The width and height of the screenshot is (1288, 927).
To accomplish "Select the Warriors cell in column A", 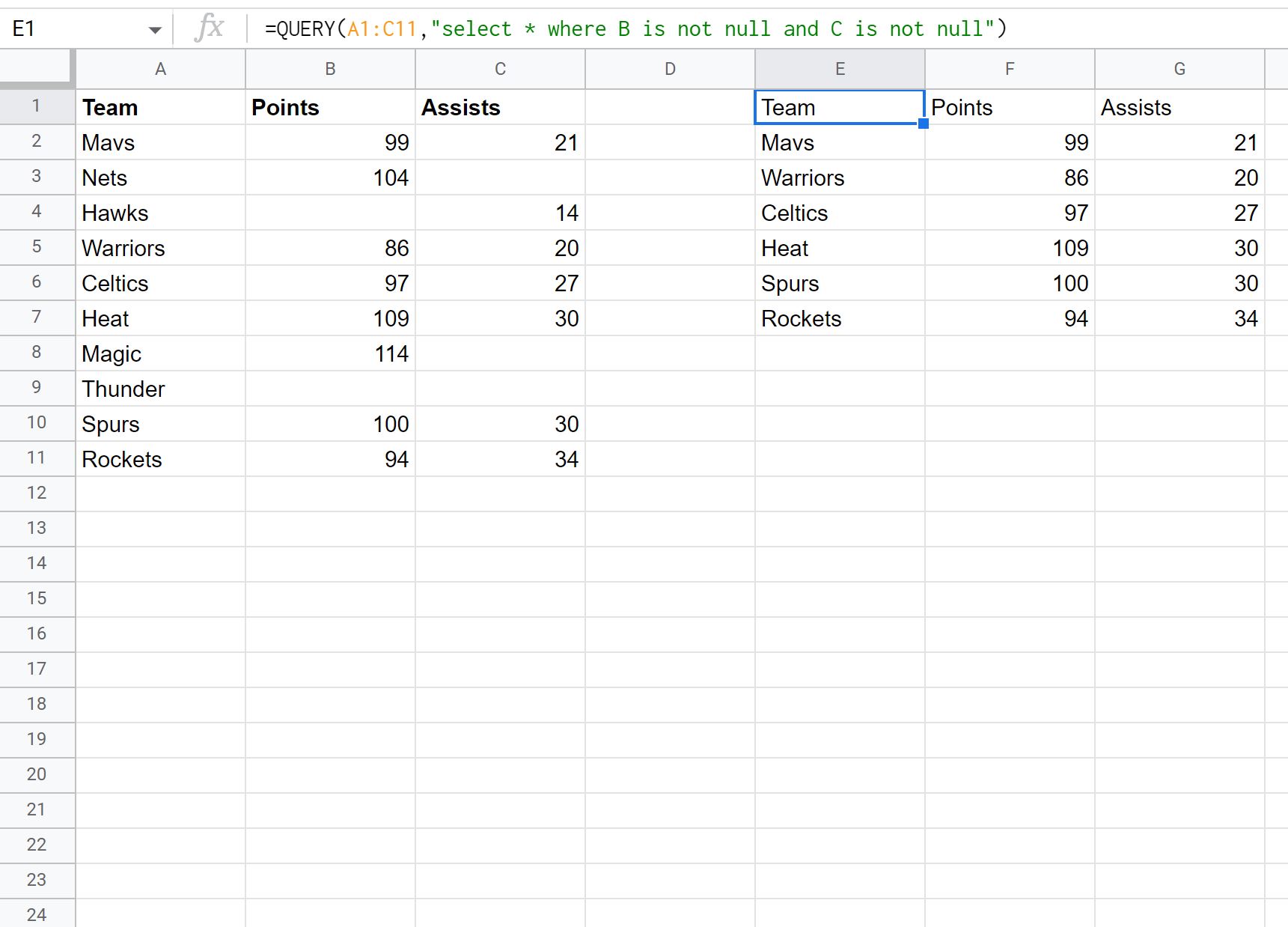I will coord(160,248).
